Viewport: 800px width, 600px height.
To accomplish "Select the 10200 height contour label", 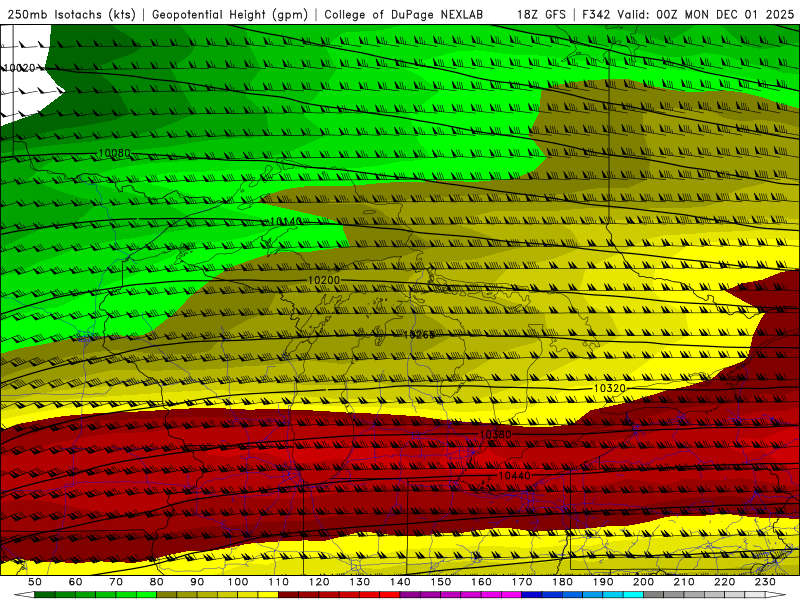I will coord(324,280).
